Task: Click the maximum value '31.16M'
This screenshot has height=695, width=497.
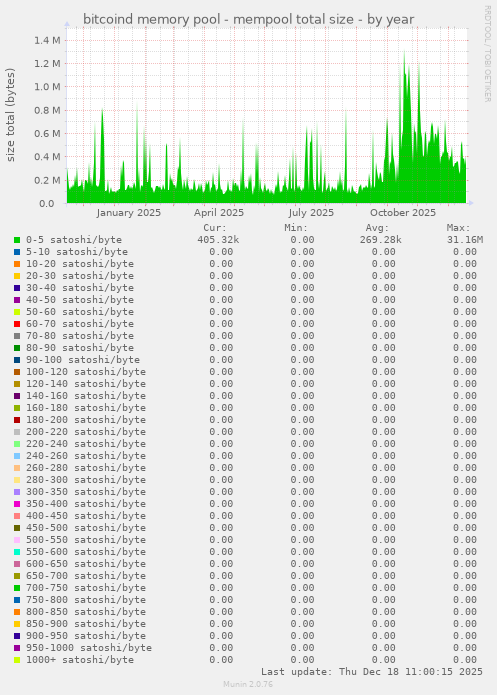Action: tap(465, 240)
